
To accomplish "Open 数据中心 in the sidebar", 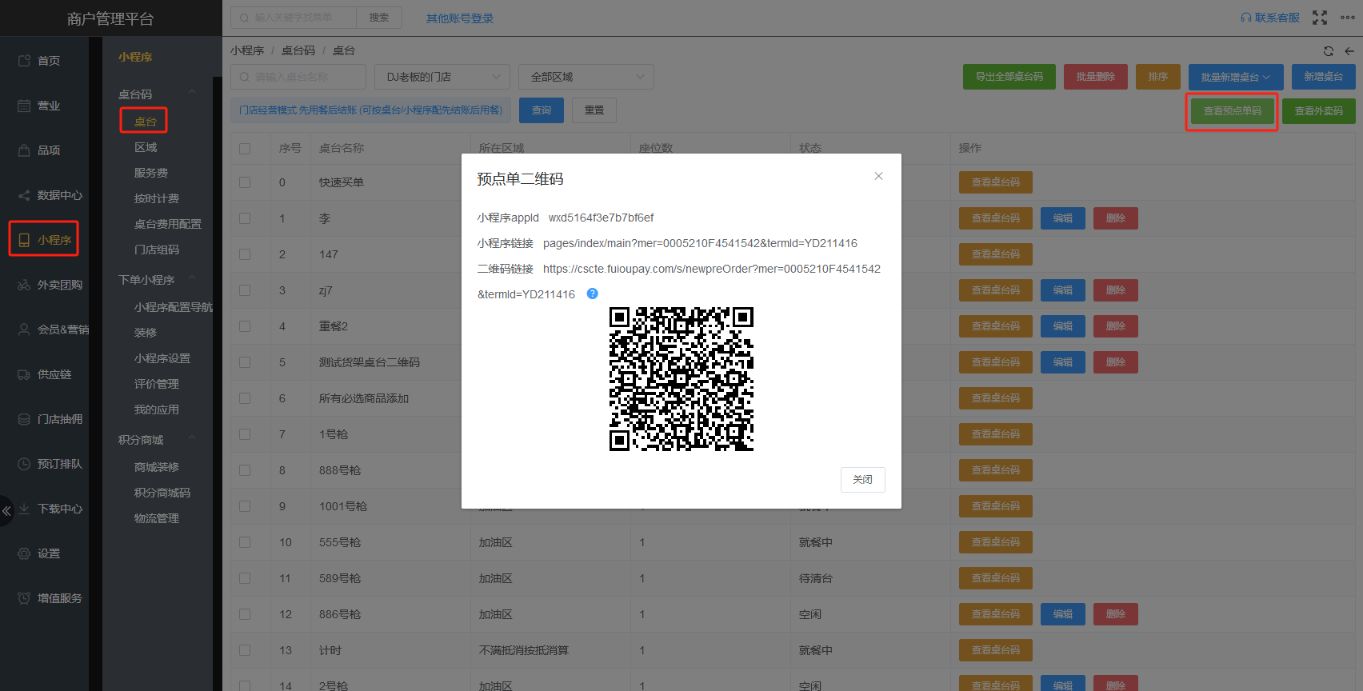I will click(50, 195).
